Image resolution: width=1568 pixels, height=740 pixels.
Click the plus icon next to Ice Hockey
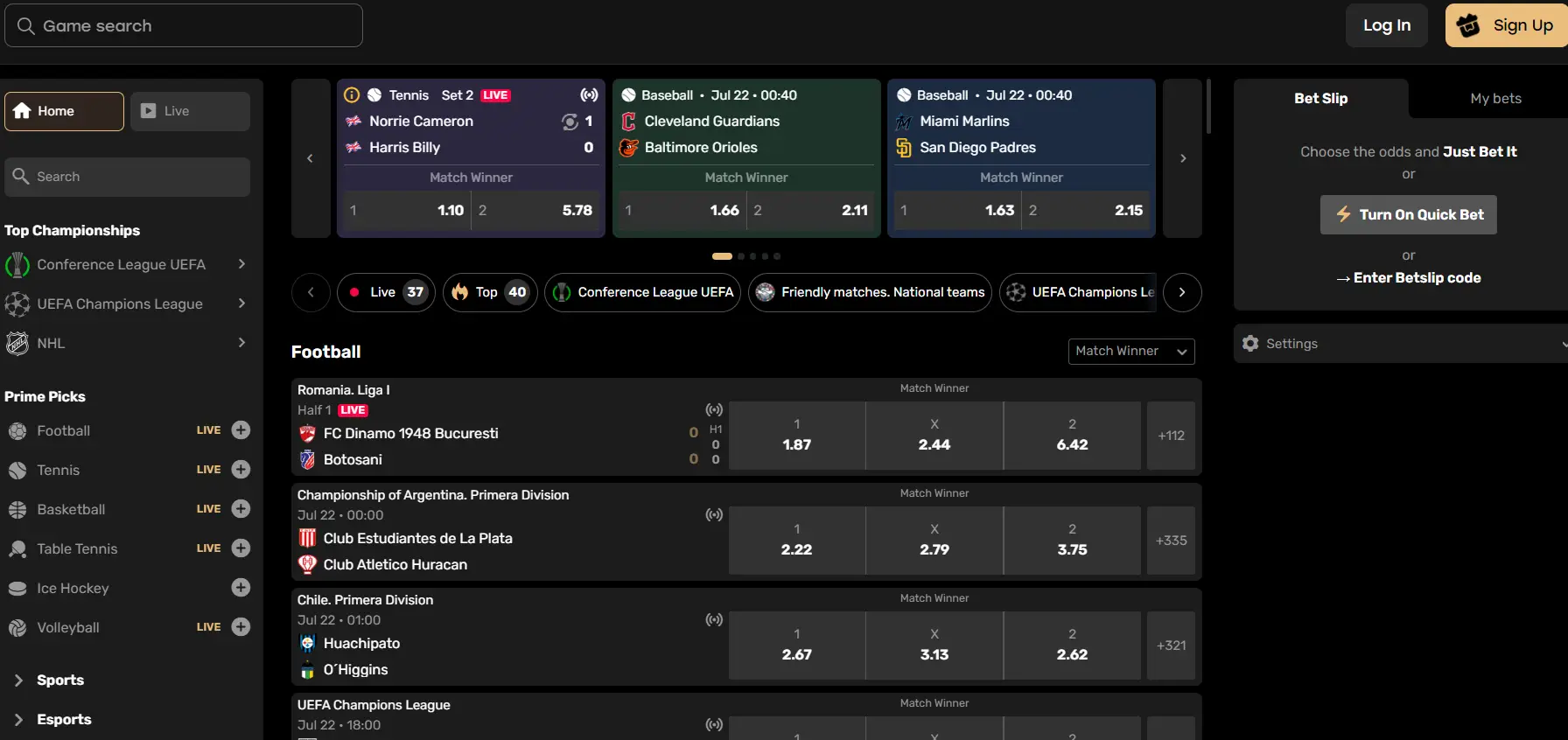pos(241,588)
